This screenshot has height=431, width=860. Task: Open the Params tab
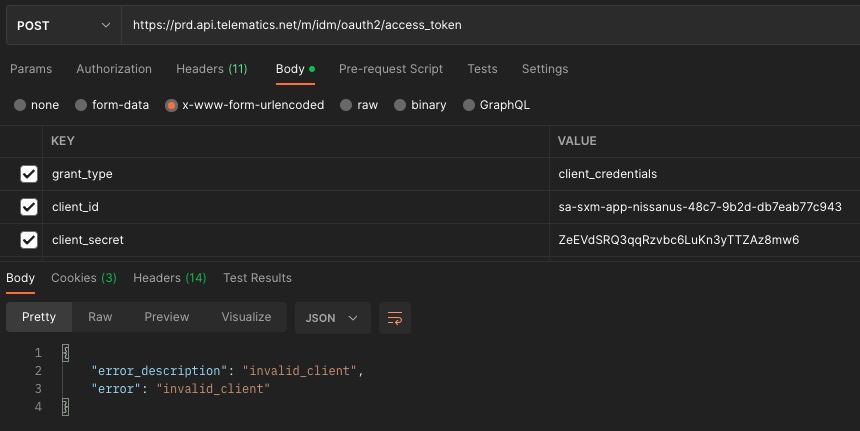[31, 69]
